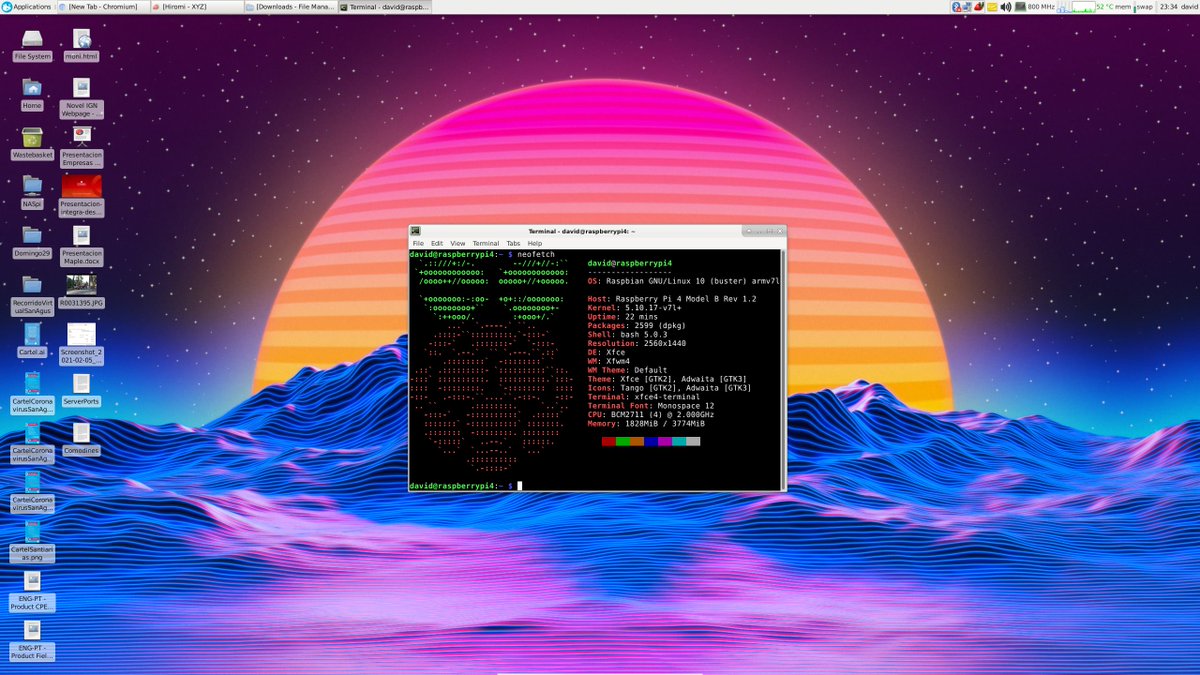Switch to Downloads - File Manager taskbar button
Screen dimensions: 1200x675
(x=291, y=6)
